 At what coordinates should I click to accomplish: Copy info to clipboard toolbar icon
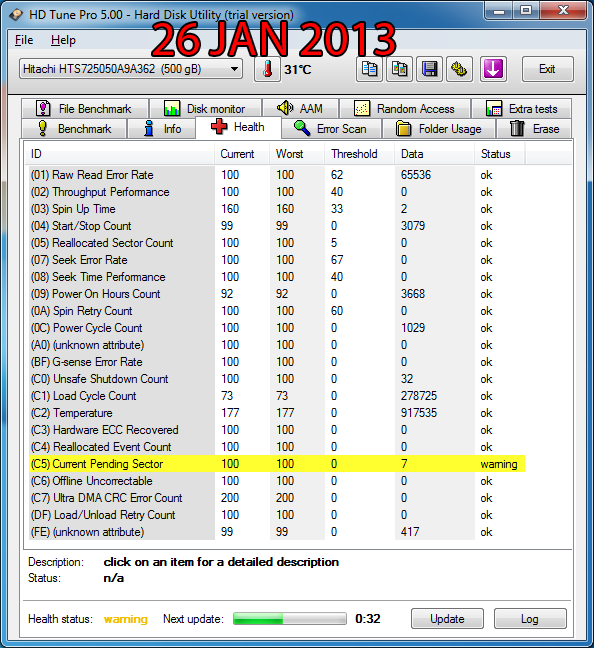[x=369, y=69]
